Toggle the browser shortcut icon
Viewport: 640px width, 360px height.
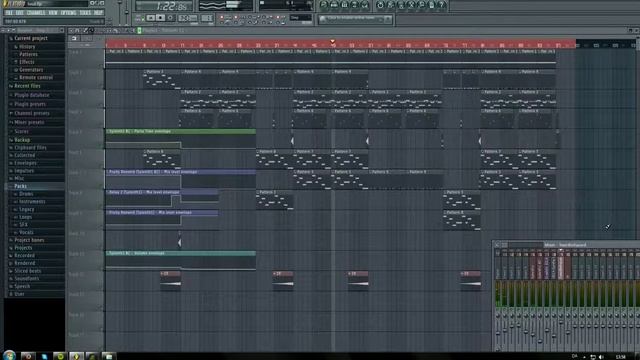click(x=354, y=5)
